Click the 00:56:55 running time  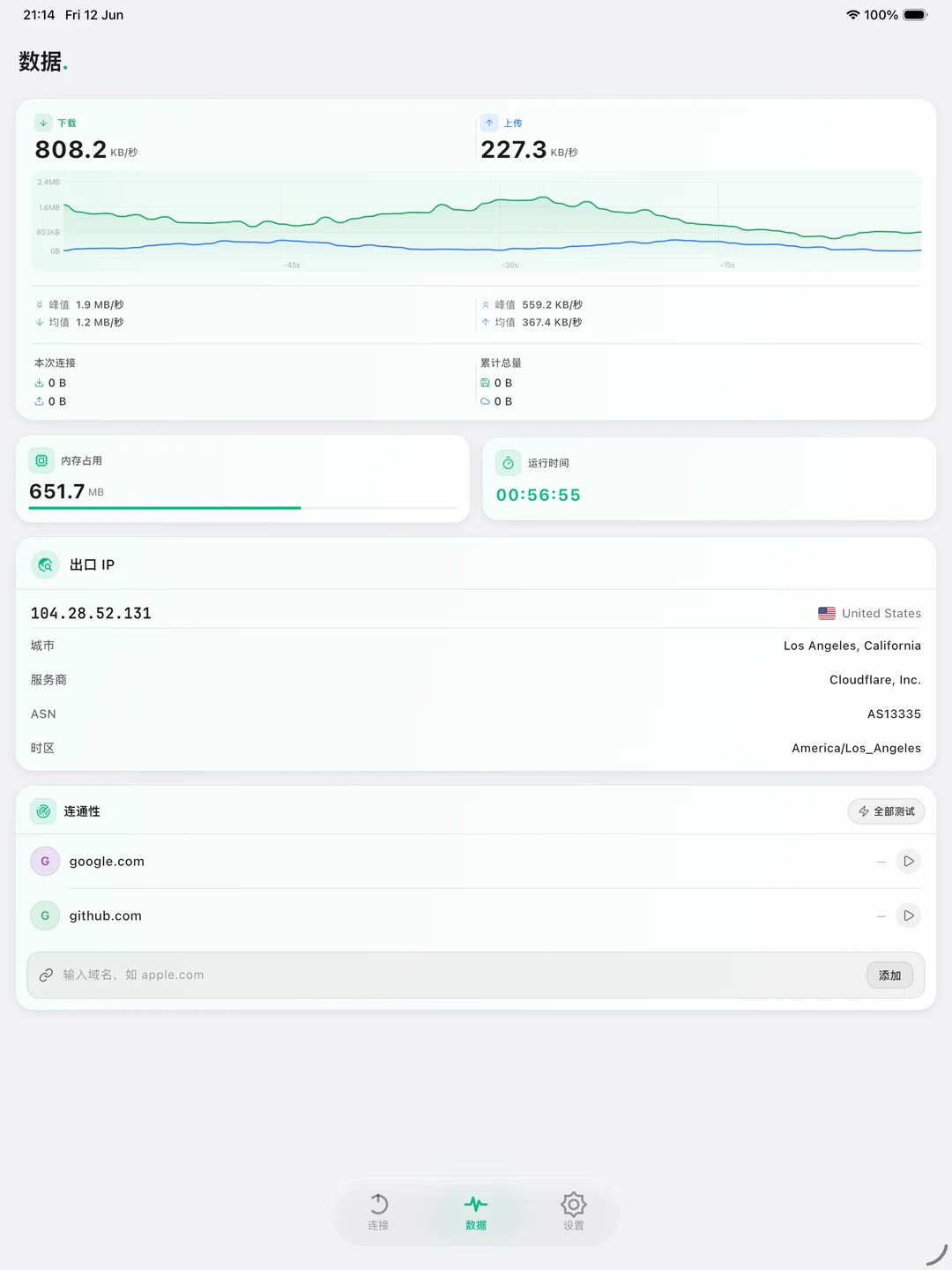click(539, 495)
